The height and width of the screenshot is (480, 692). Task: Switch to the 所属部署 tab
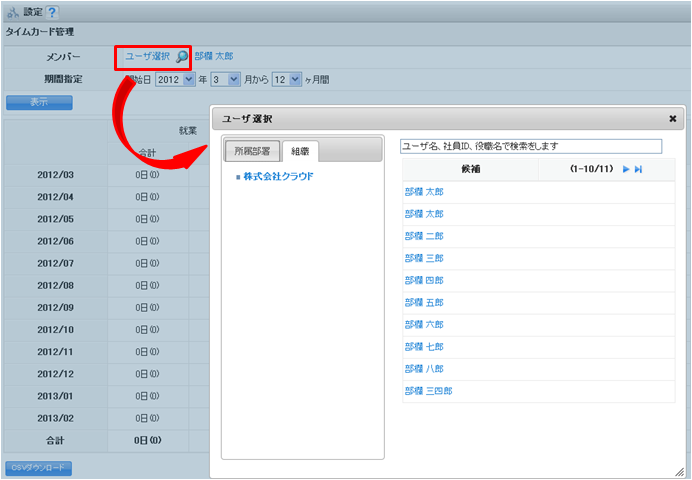pos(251,151)
